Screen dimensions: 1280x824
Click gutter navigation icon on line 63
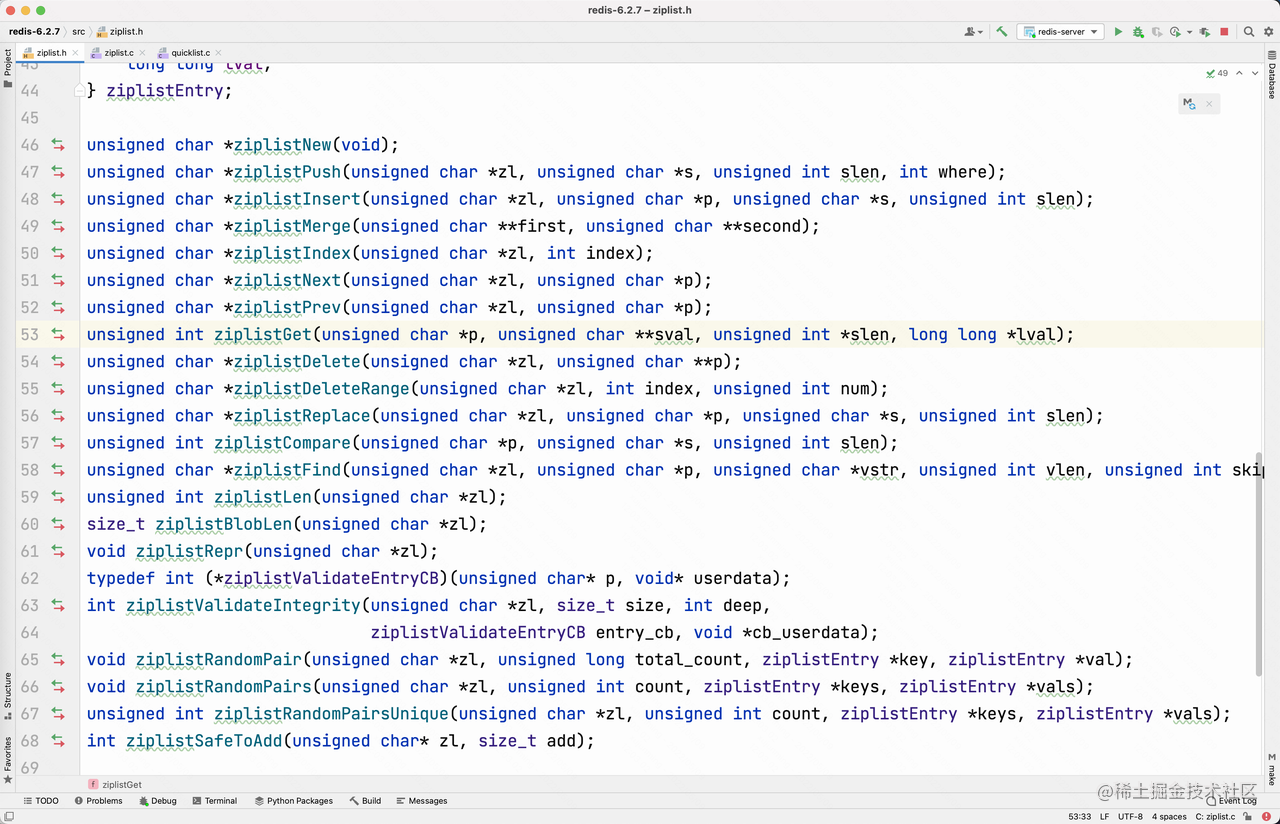(58, 605)
